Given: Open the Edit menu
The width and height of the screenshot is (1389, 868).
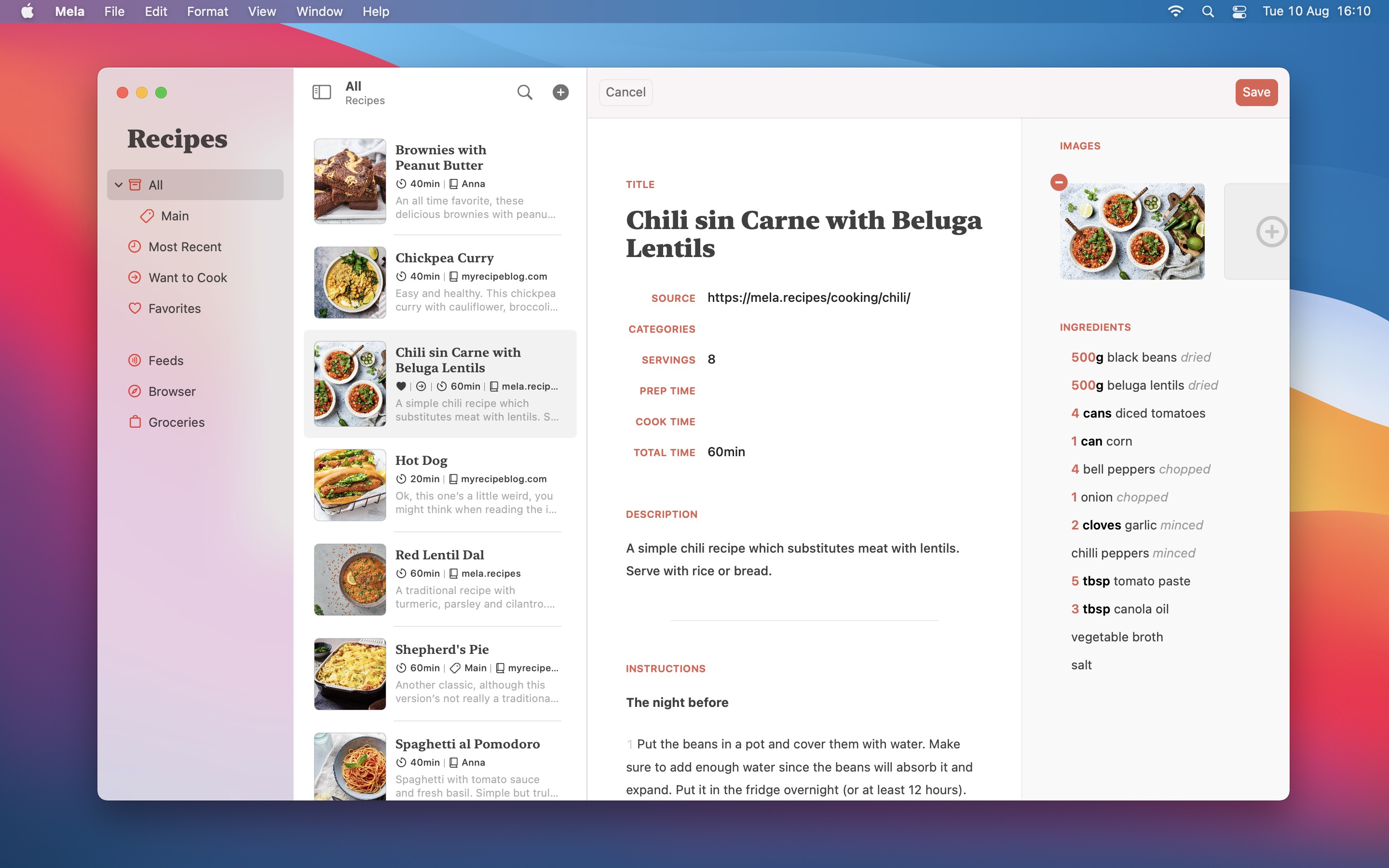Looking at the screenshot, I should tap(156, 12).
